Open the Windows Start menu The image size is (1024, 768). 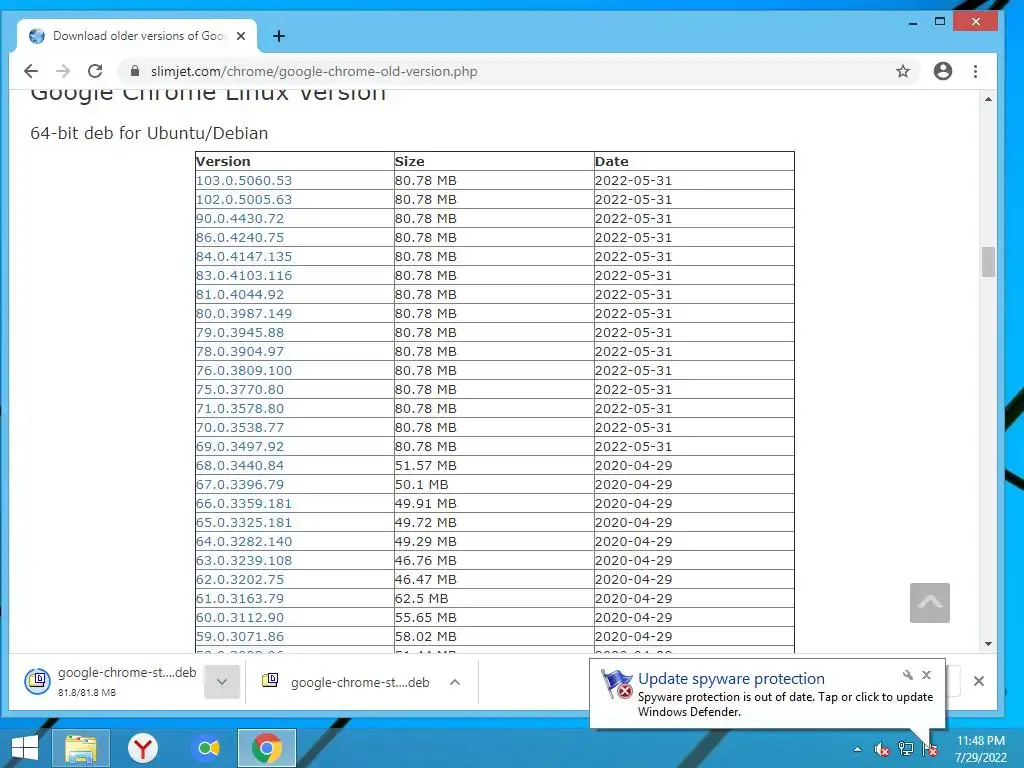pos(24,748)
